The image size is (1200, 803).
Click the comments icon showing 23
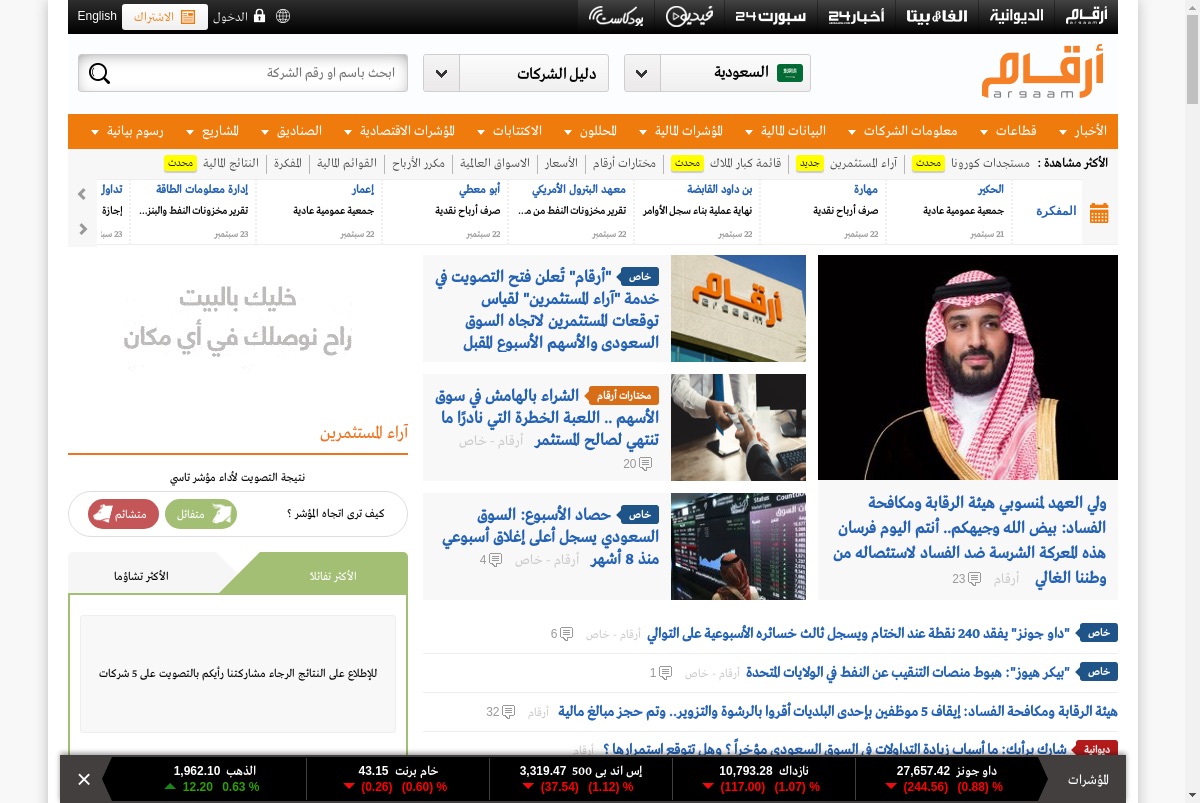(974, 579)
